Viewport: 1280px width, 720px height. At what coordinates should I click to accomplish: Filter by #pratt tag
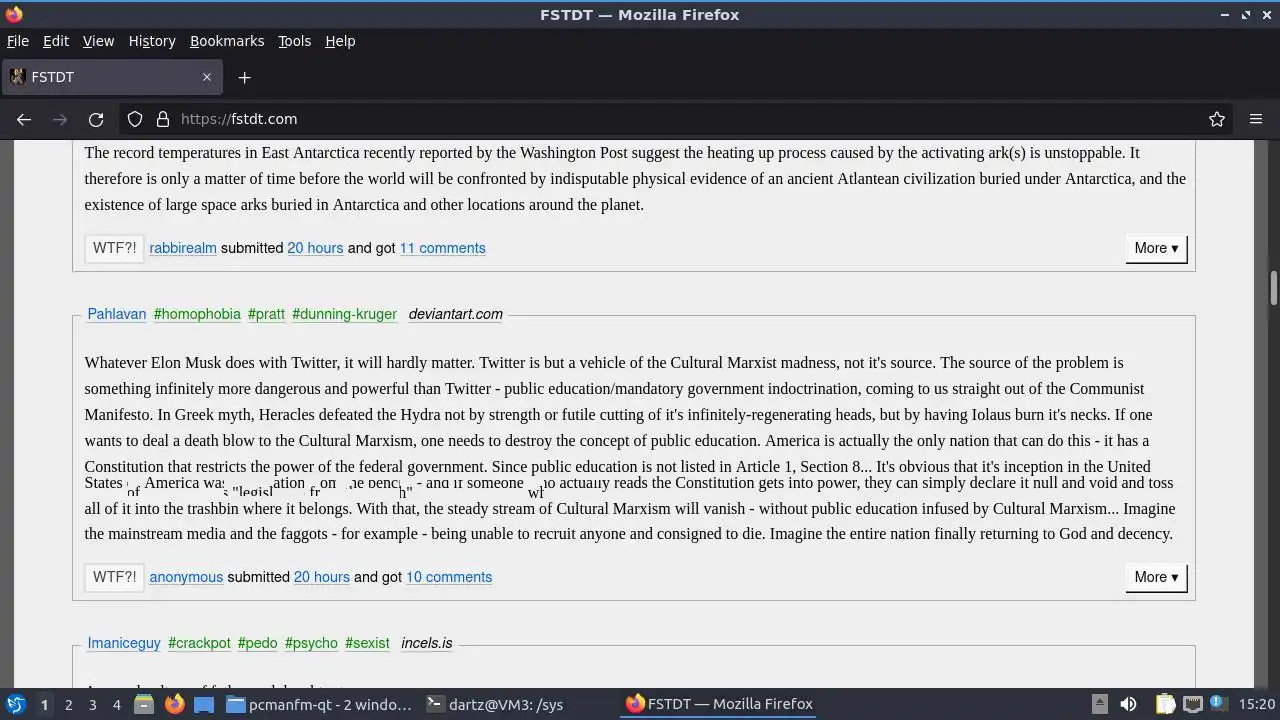tap(266, 314)
